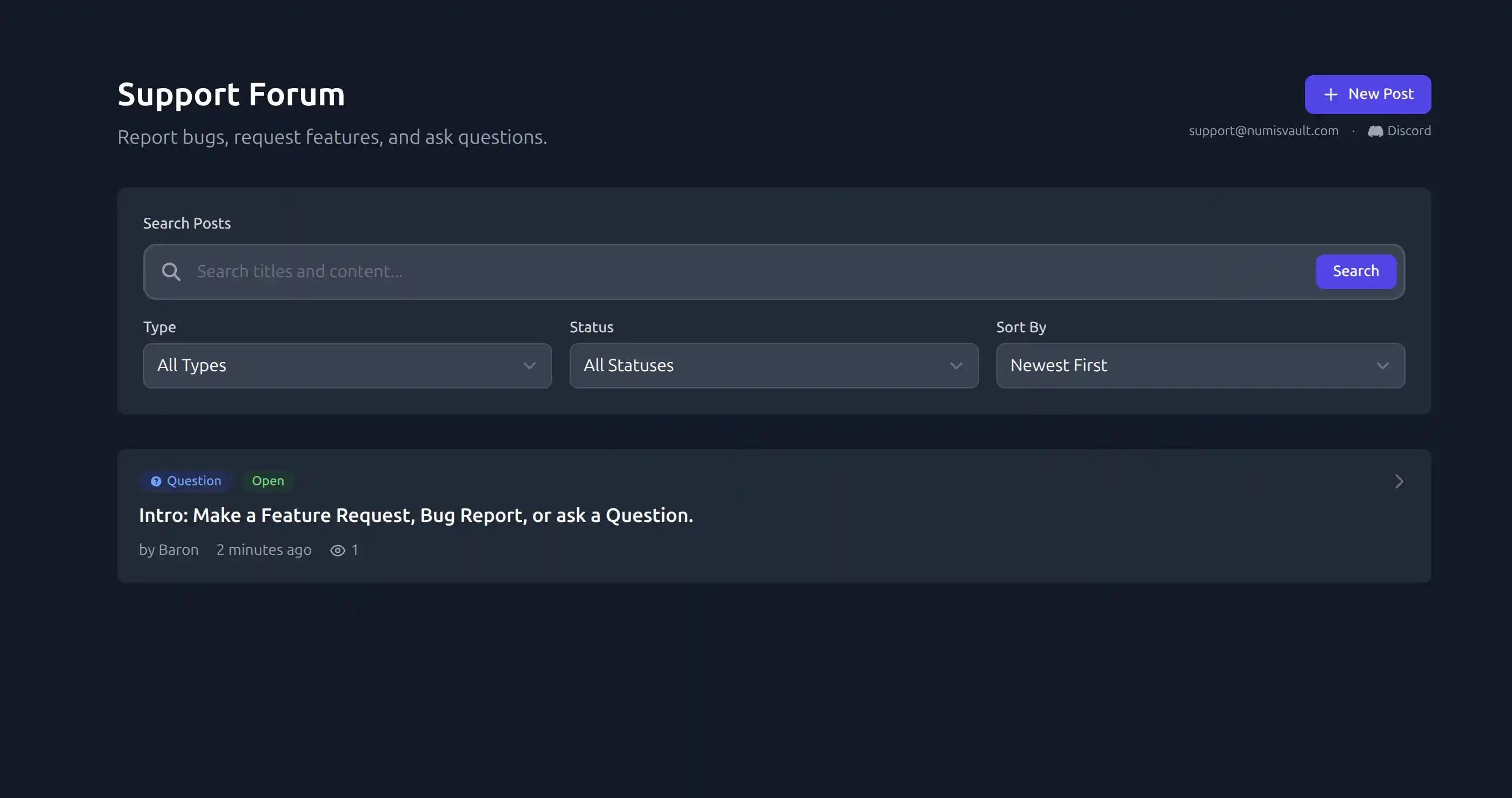Open the Newest First sort dropdown
The width and height of the screenshot is (1512, 798).
1199,366
